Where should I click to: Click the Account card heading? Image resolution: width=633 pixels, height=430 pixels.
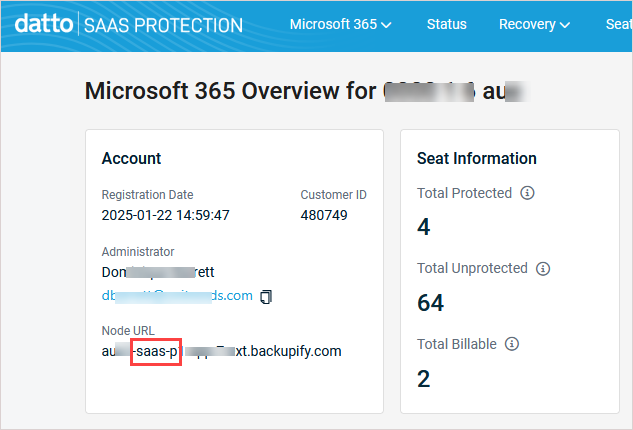131,158
